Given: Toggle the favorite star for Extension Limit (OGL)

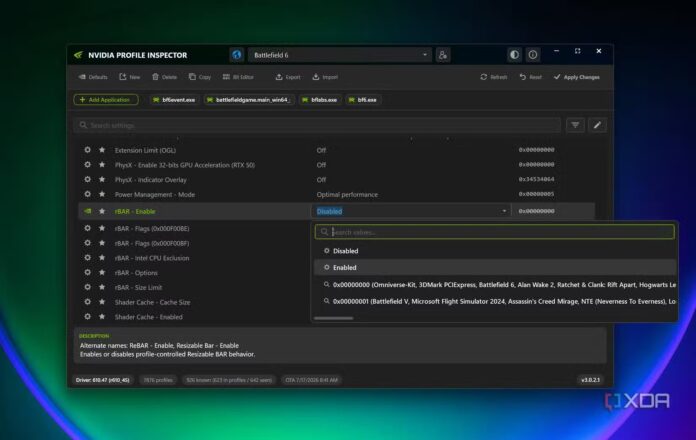Looking at the screenshot, I should (x=102, y=150).
